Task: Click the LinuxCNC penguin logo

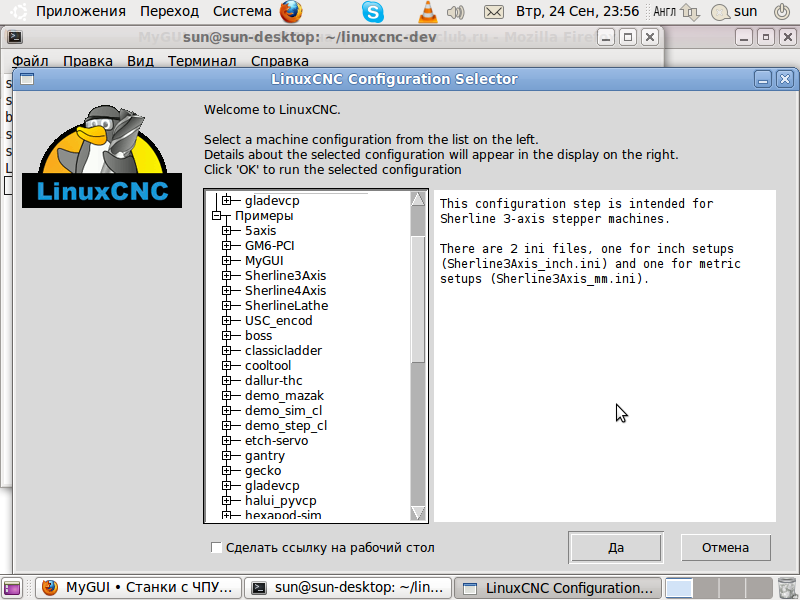Action: pos(102,156)
